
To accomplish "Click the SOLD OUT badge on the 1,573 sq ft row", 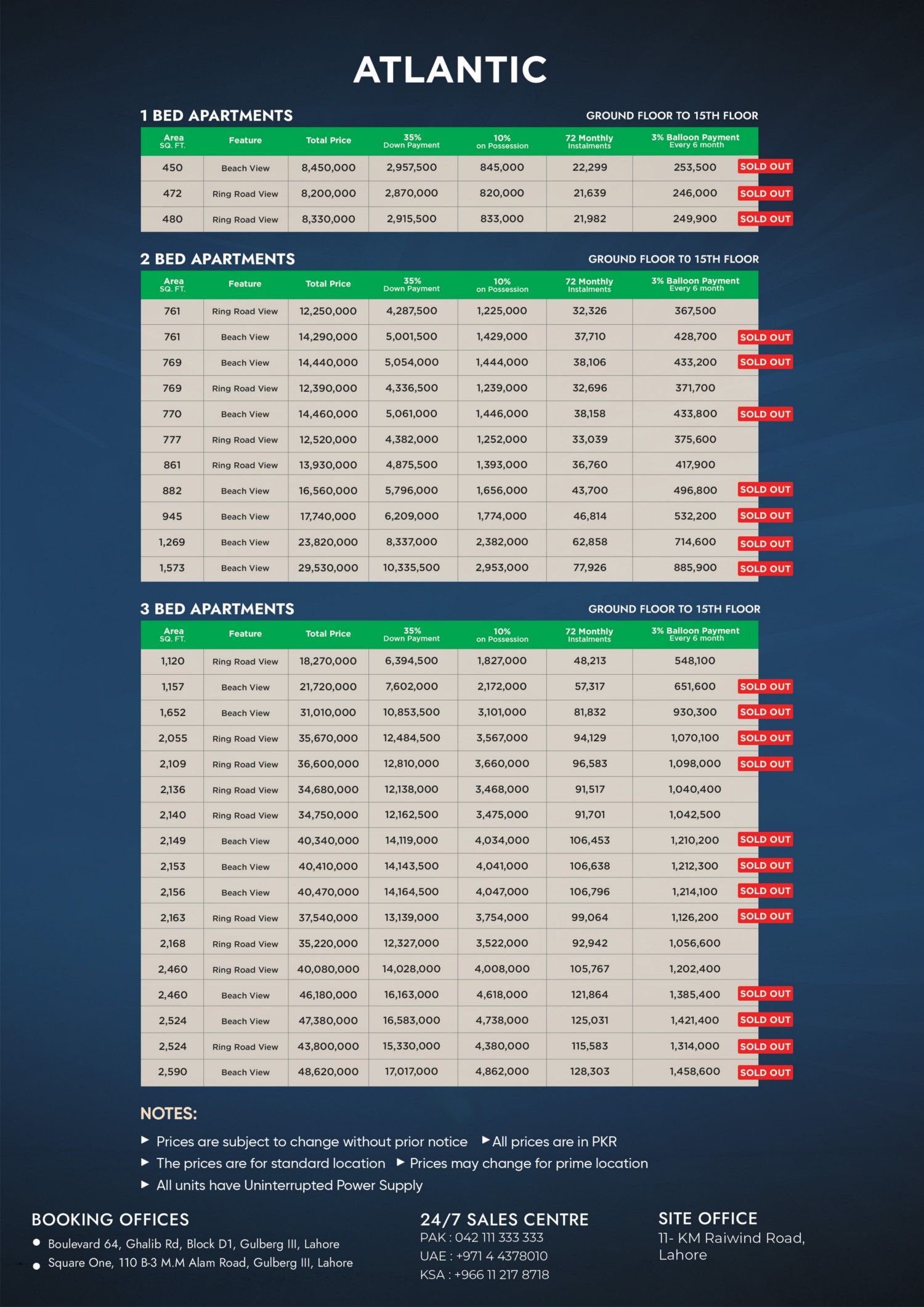I will 764,568.
